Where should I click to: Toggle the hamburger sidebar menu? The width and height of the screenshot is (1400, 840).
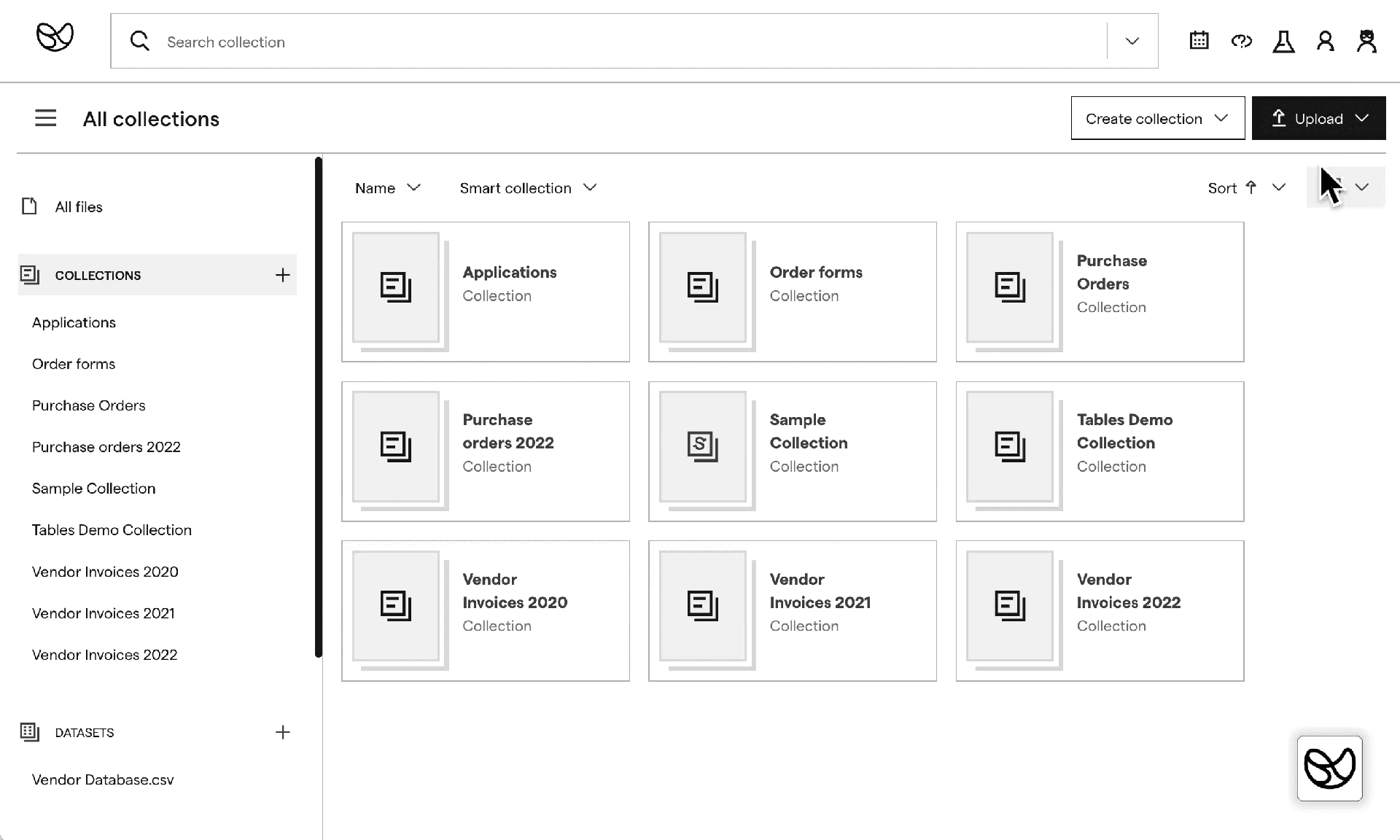[45, 118]
